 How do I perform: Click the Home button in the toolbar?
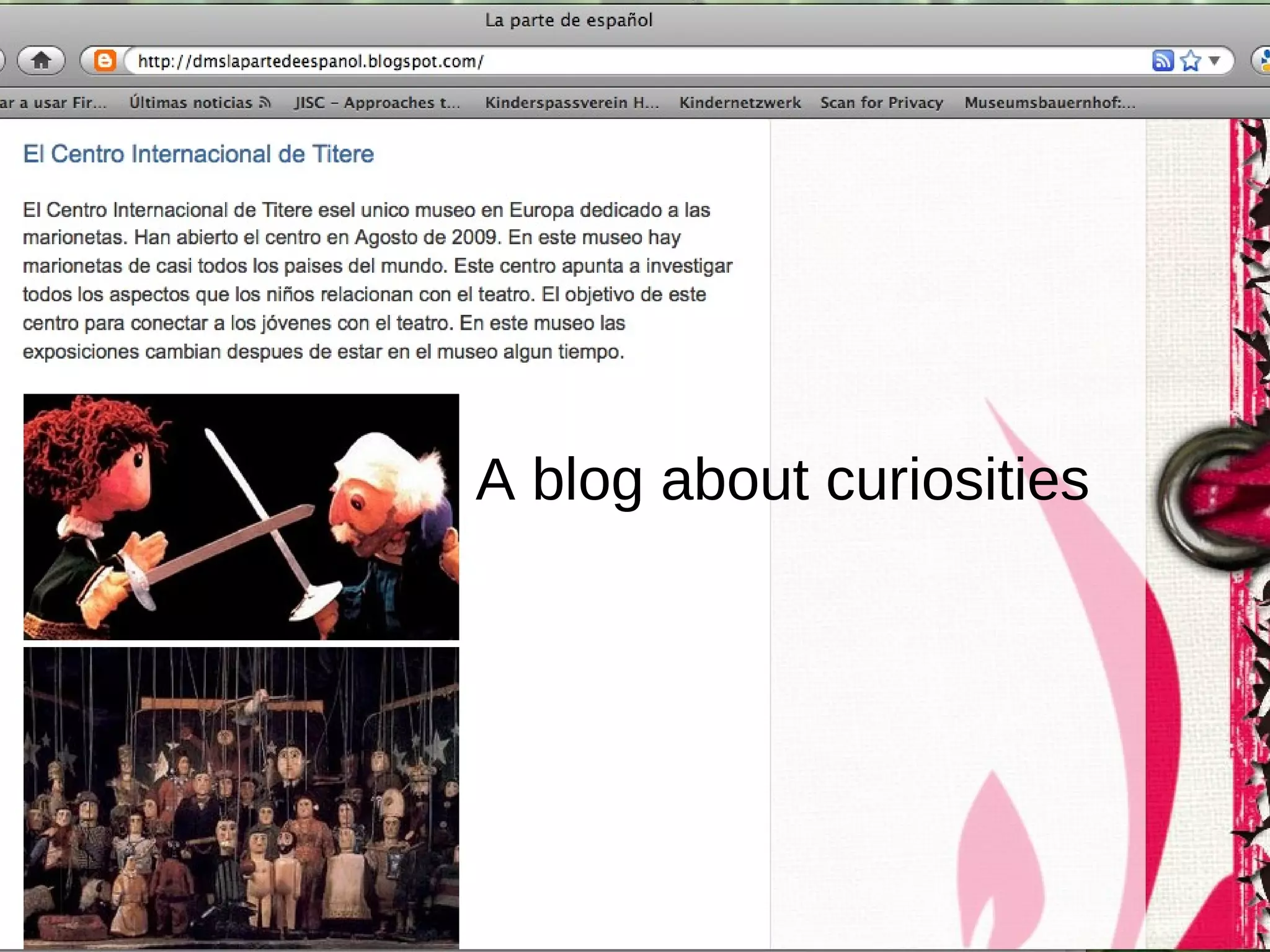41,61
